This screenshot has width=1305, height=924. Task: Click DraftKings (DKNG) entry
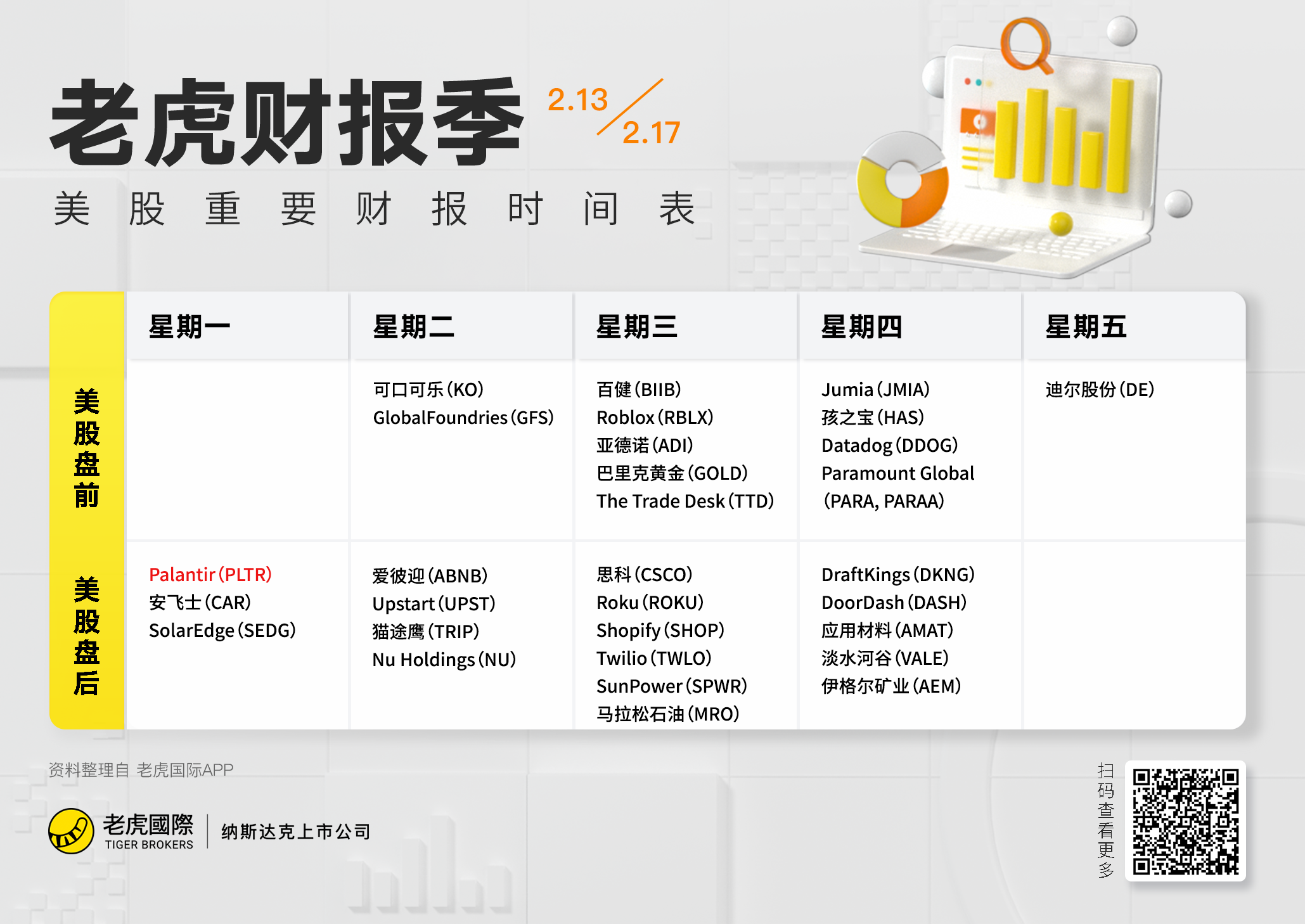pyautogui.click(x=898, y=574)
